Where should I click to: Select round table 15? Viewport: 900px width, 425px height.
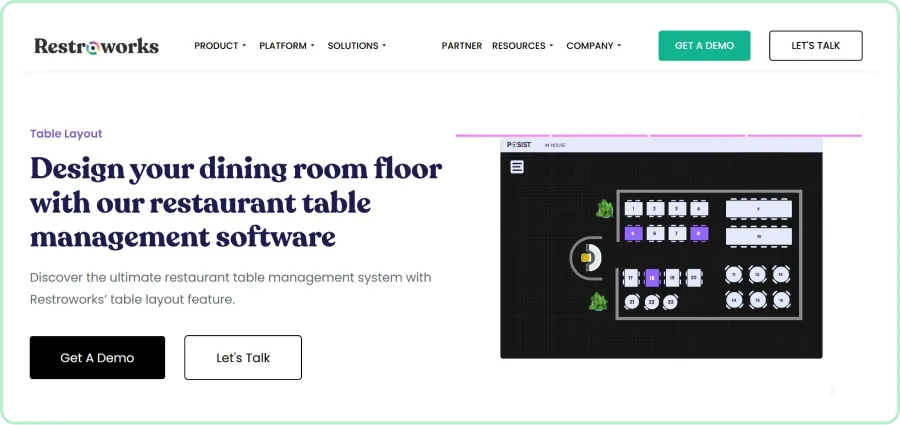click(x=757, y=300)
